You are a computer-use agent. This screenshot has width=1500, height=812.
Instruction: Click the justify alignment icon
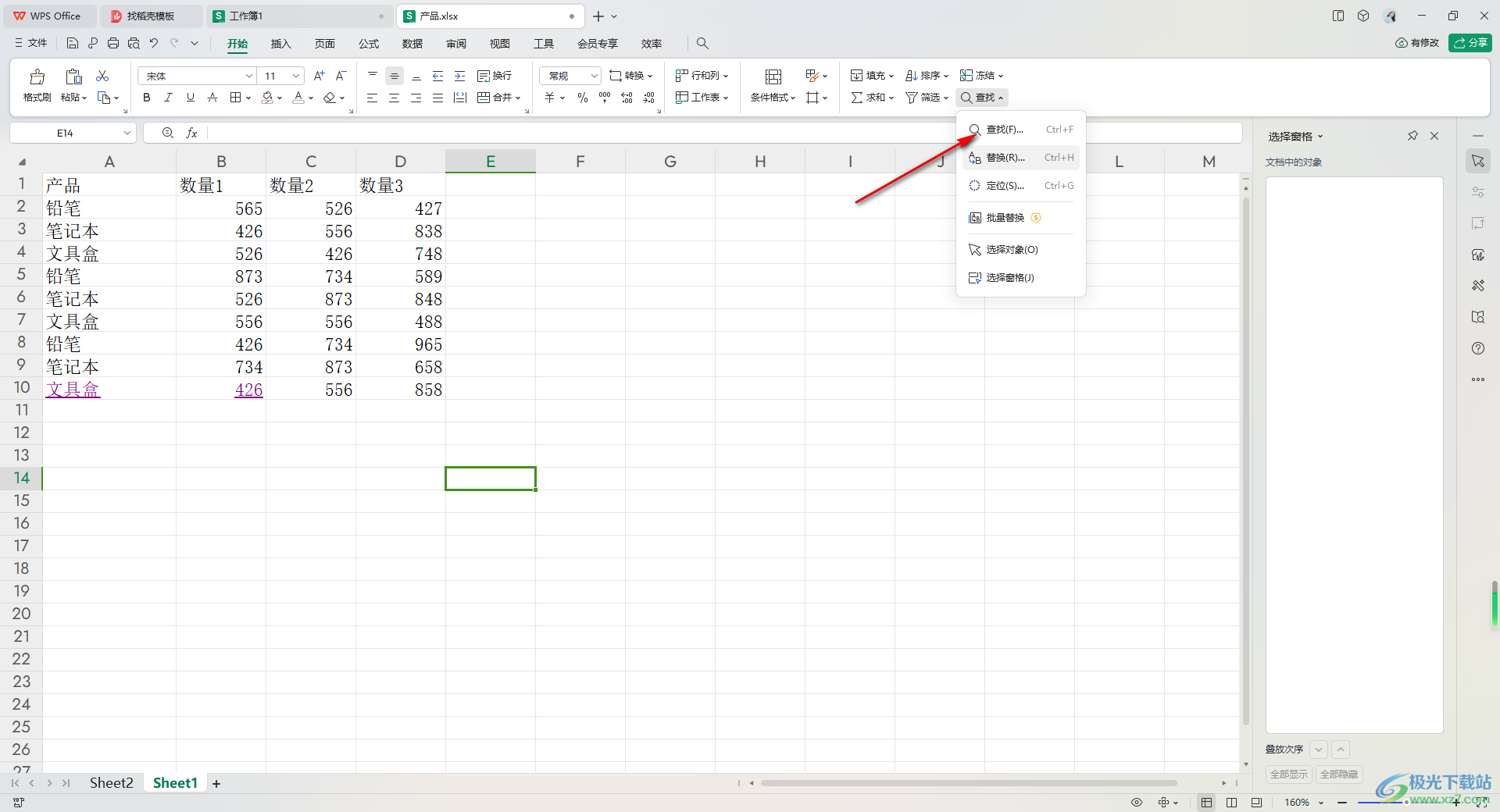tap(438, 98)
